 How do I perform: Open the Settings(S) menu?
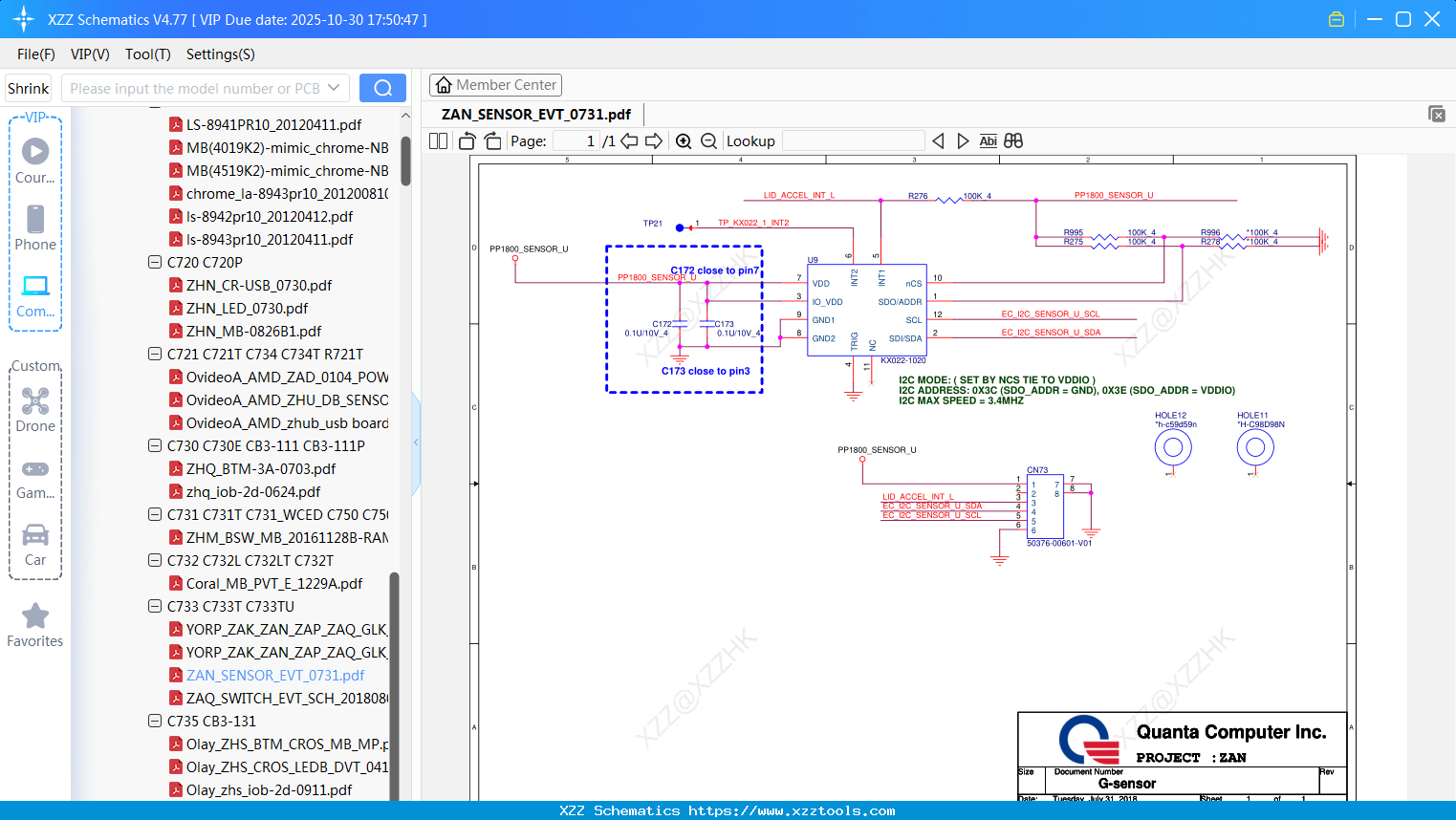point(220,54)
